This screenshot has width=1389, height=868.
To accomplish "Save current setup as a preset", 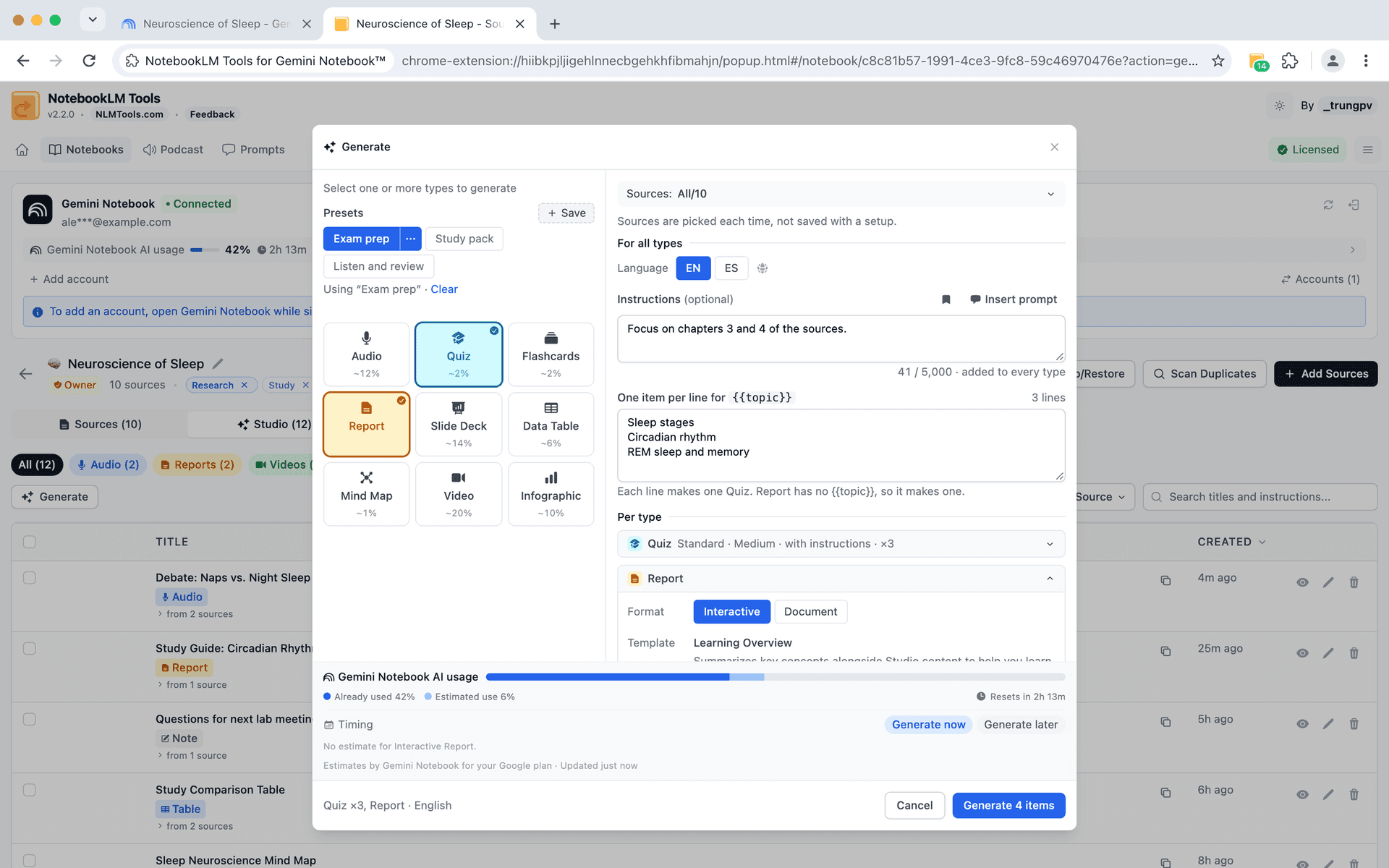I will point(566,213).
